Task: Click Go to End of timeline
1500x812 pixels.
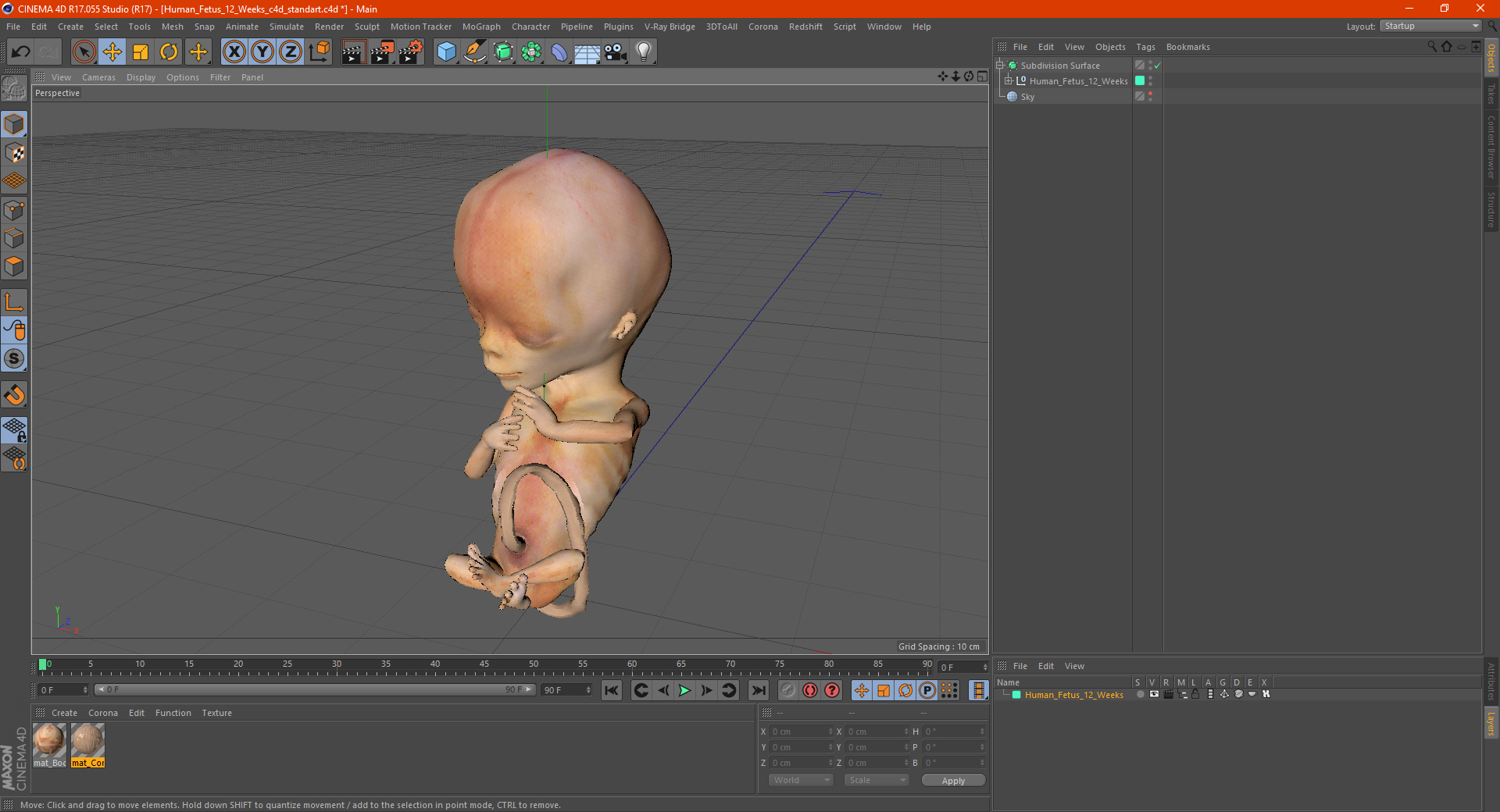Action: tap(758, 690)
